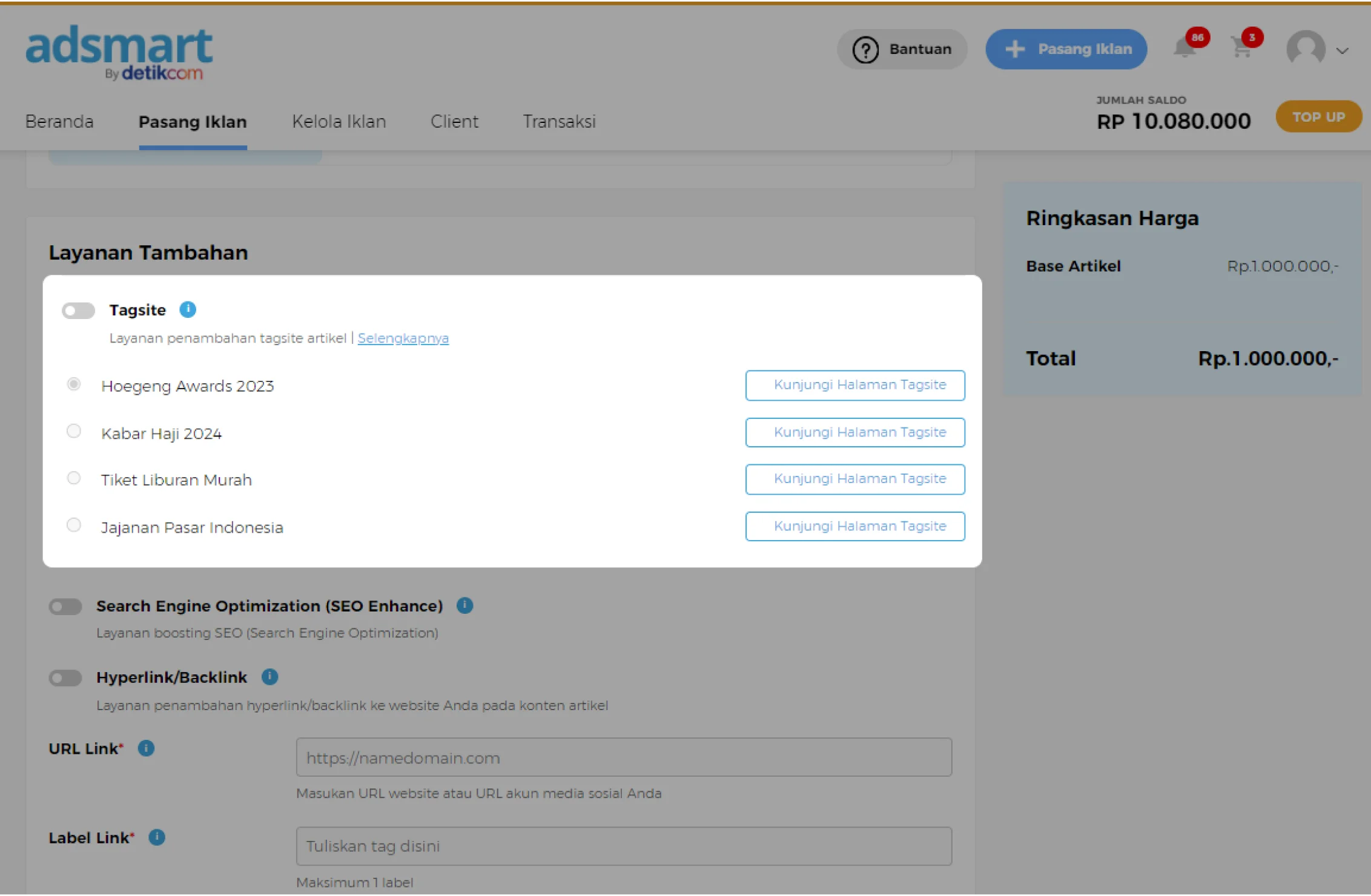Go to the Transaksi tab

tap(559, 122)
